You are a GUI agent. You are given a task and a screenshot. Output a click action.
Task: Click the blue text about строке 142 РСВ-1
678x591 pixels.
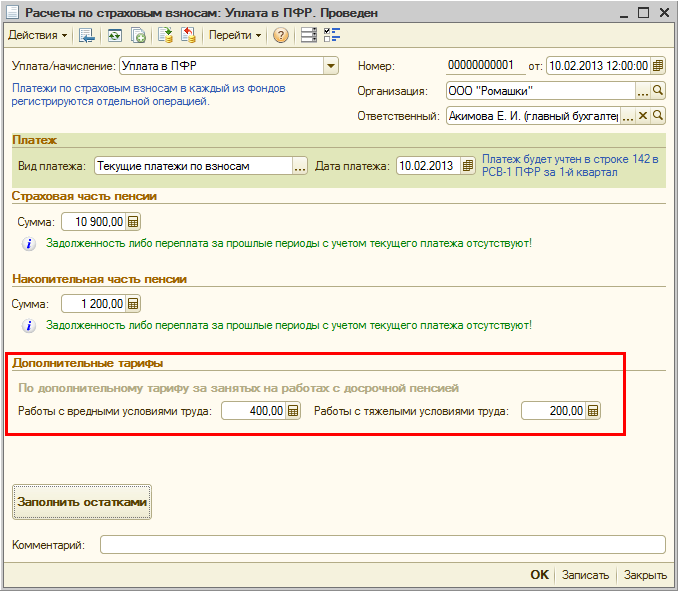pos(570,166)
